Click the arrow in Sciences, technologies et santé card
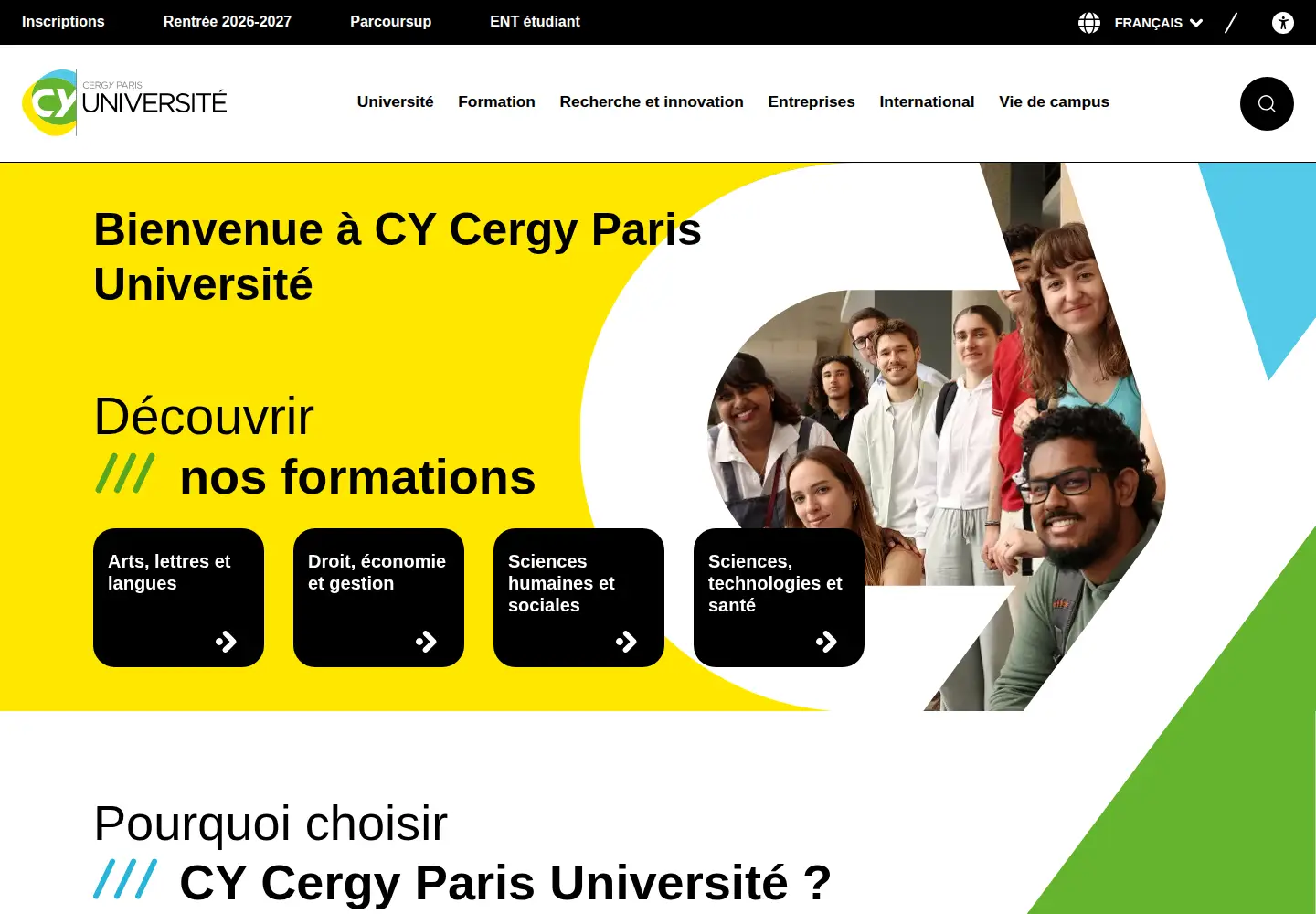 click(x=826, y=642)
